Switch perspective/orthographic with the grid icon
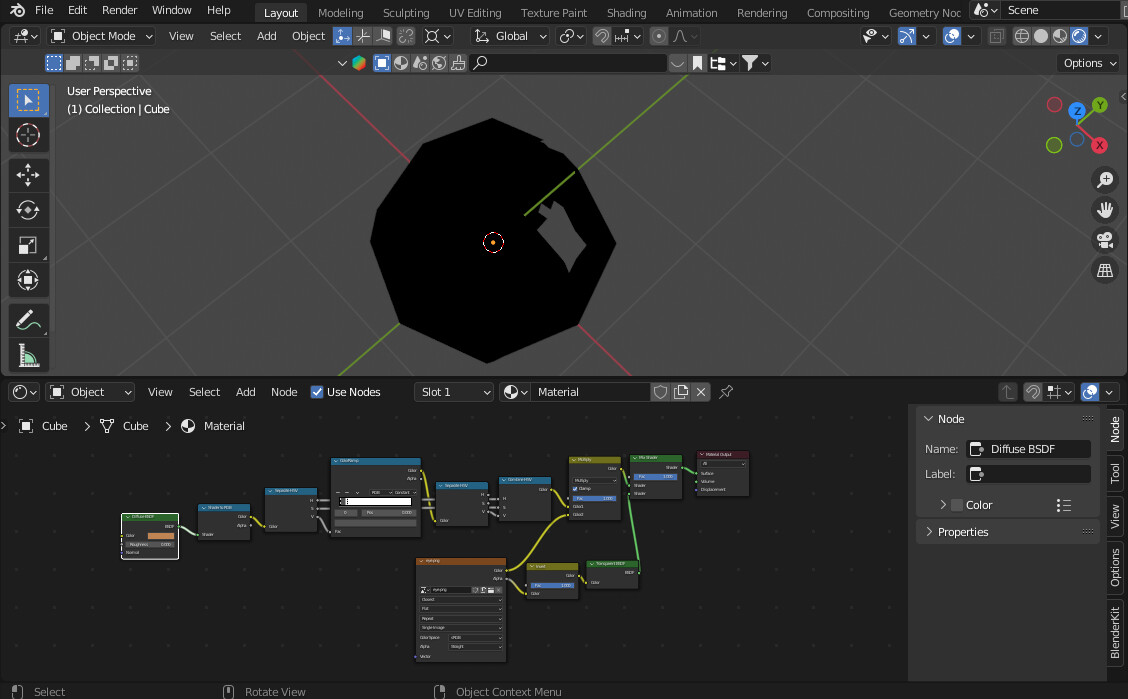This screenshot has width=1128, height=699. click(x=1105, y=270)
